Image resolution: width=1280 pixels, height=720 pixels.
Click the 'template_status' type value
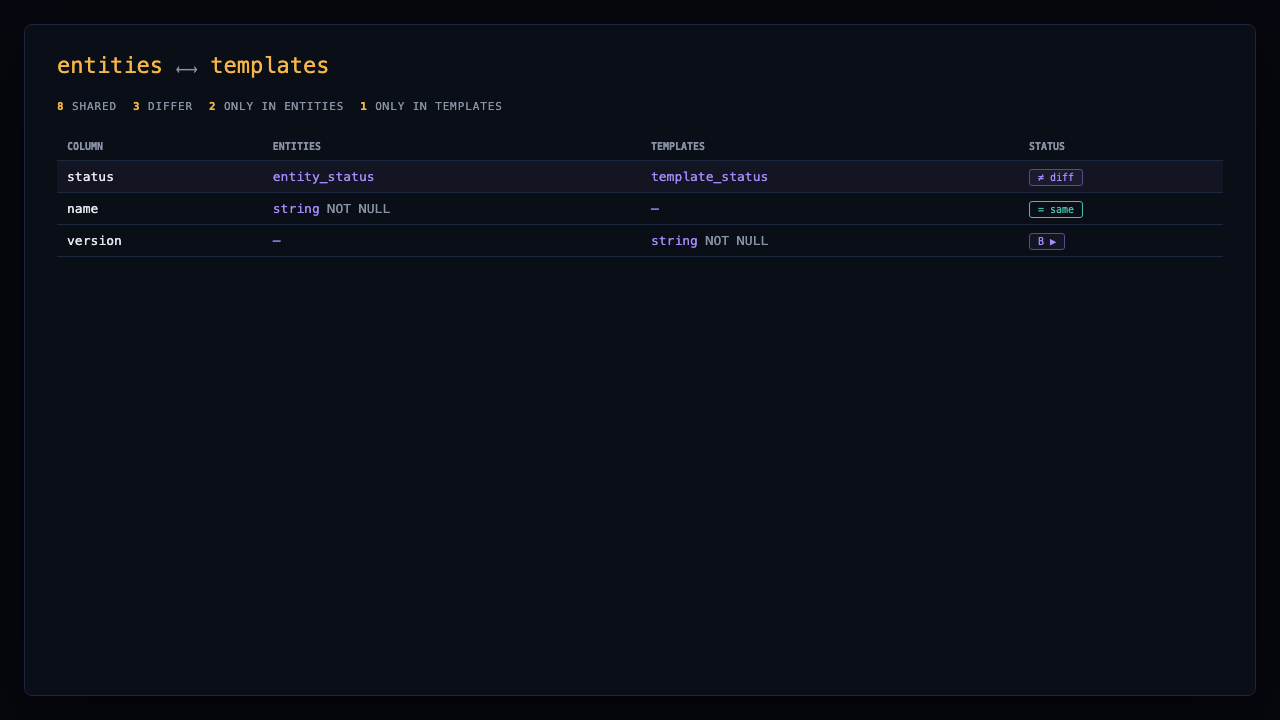709,177
